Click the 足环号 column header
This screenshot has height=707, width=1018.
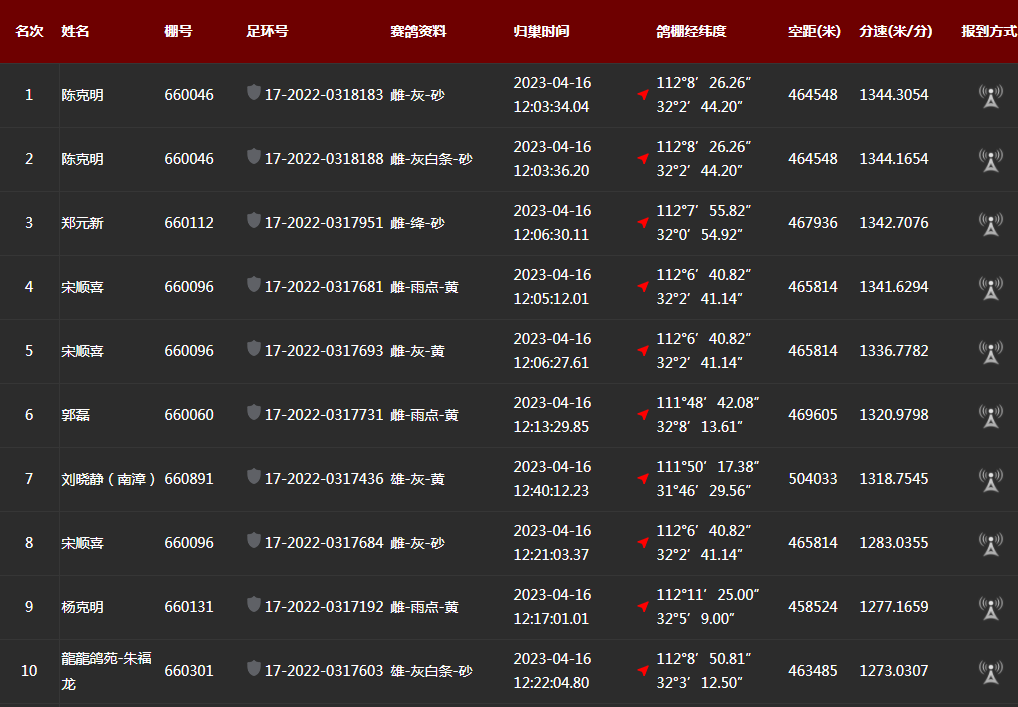click(267, 31)
